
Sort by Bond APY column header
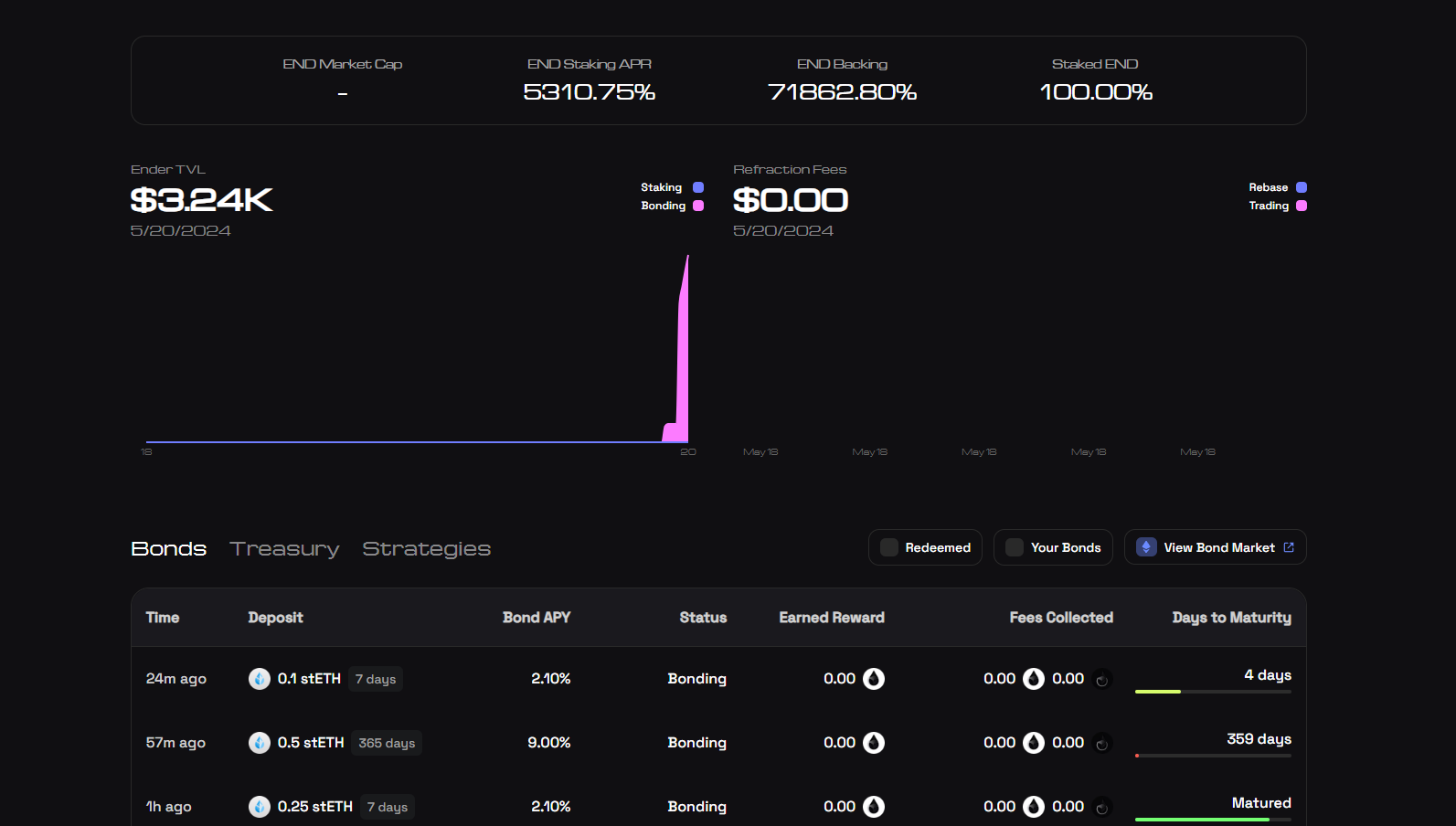click(537, 618)
